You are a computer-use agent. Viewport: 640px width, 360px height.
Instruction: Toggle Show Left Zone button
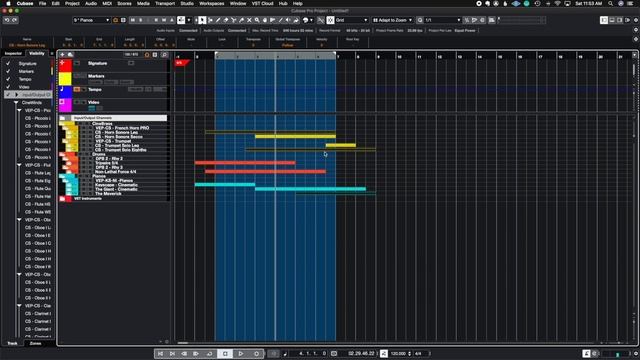click(x=604, y=20)
